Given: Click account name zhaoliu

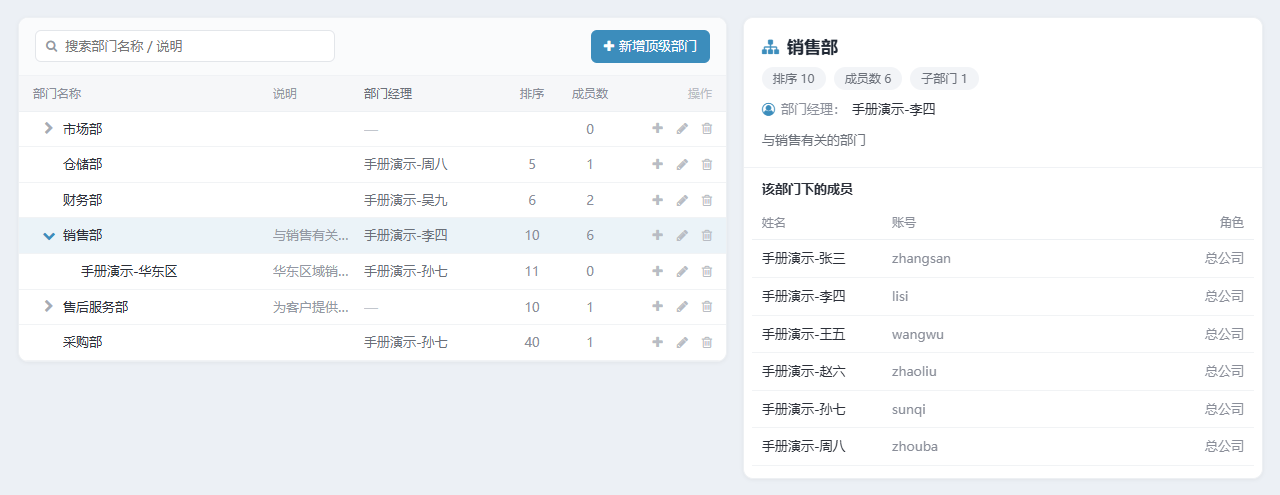Looking at the screenshot, I should tap(915, 371).
